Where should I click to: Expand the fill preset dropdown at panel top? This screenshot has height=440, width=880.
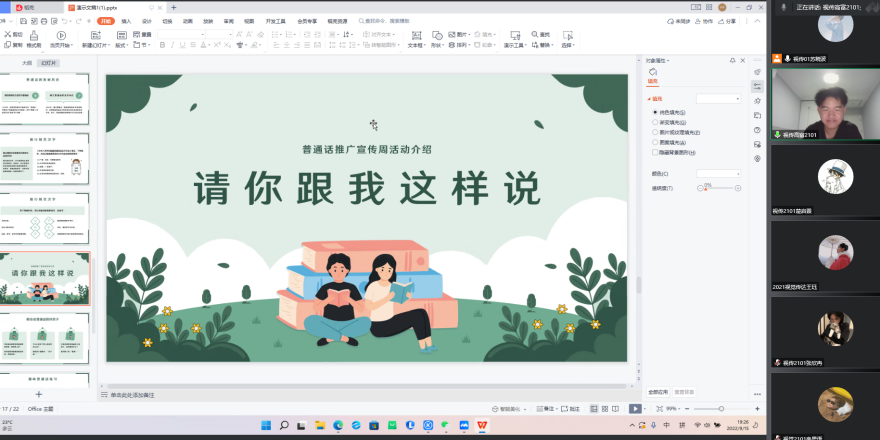point(719,99)
